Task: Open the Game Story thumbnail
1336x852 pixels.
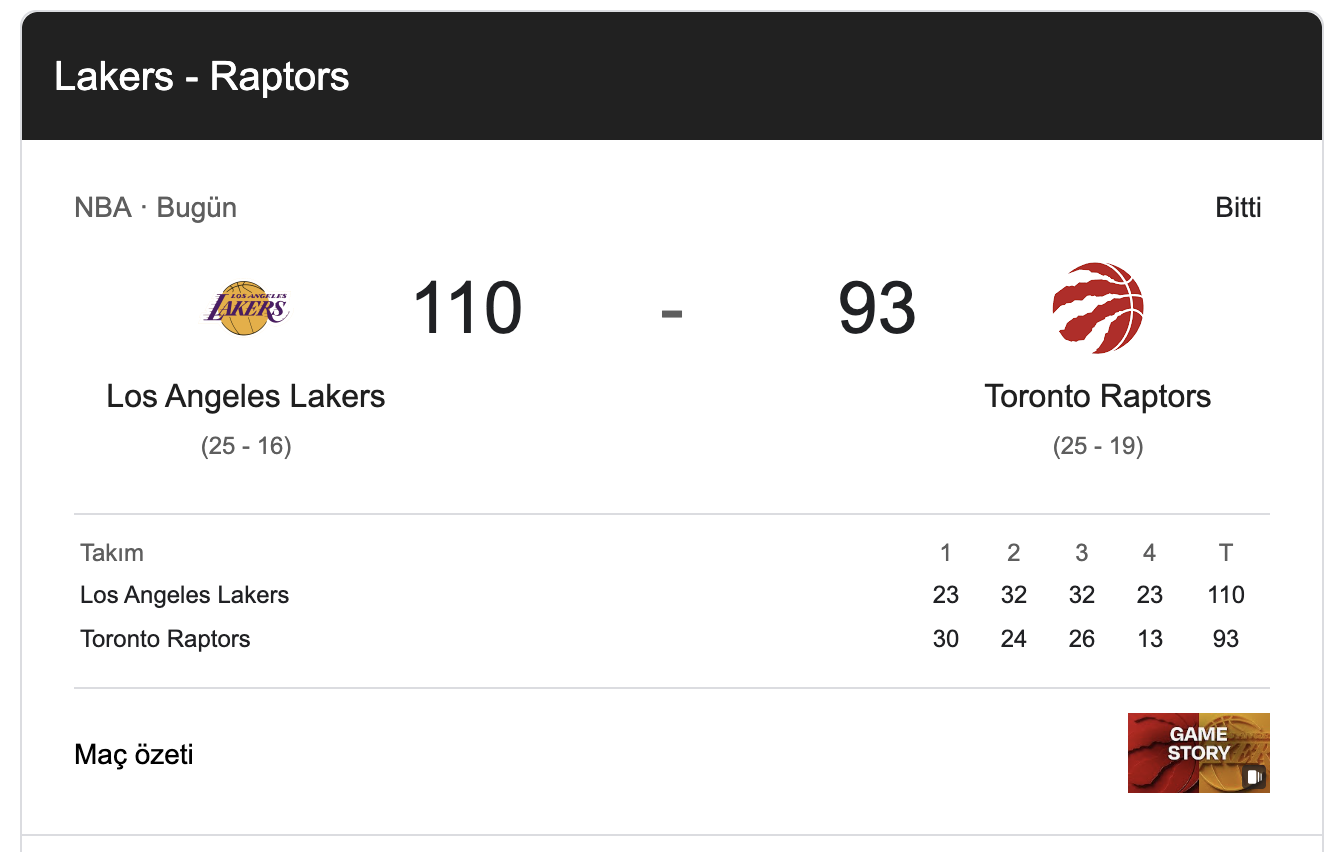Action: 1198,753
